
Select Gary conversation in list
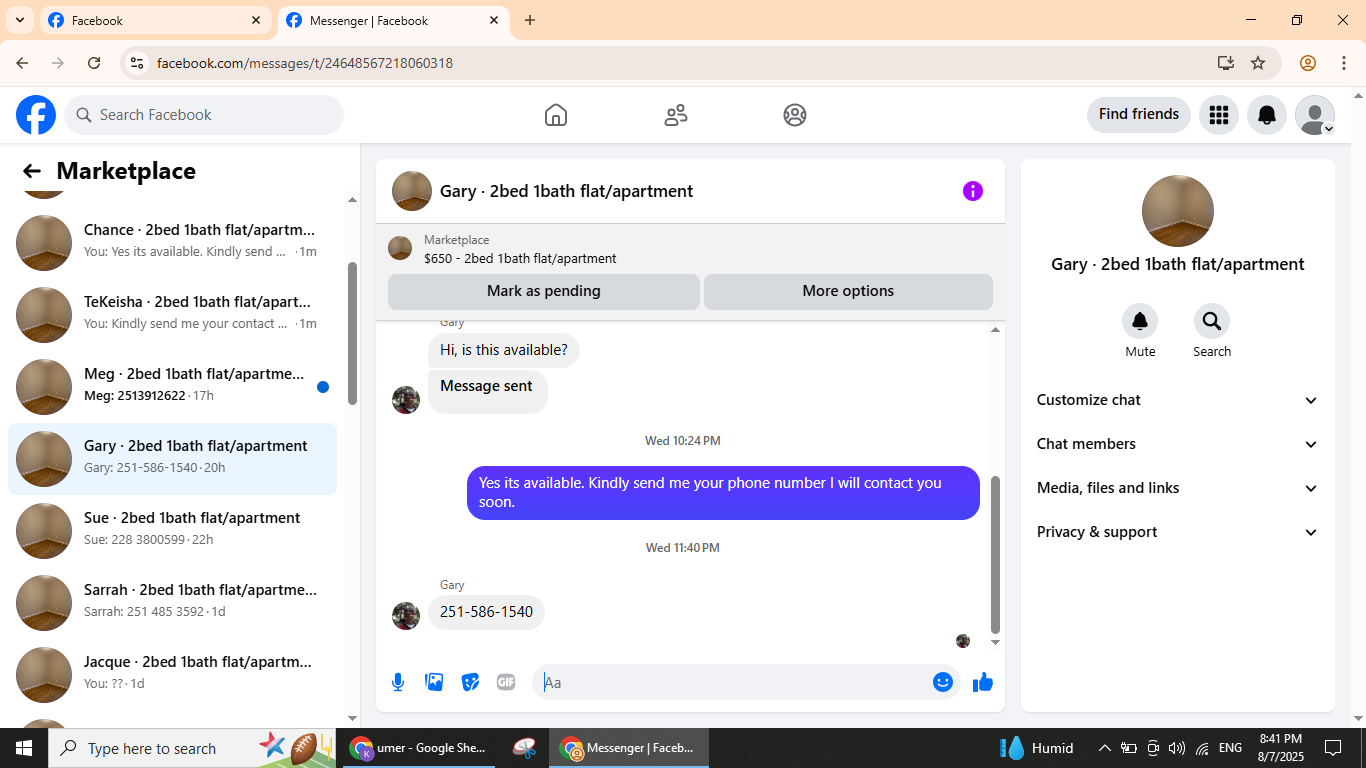(x=172, y=459)
